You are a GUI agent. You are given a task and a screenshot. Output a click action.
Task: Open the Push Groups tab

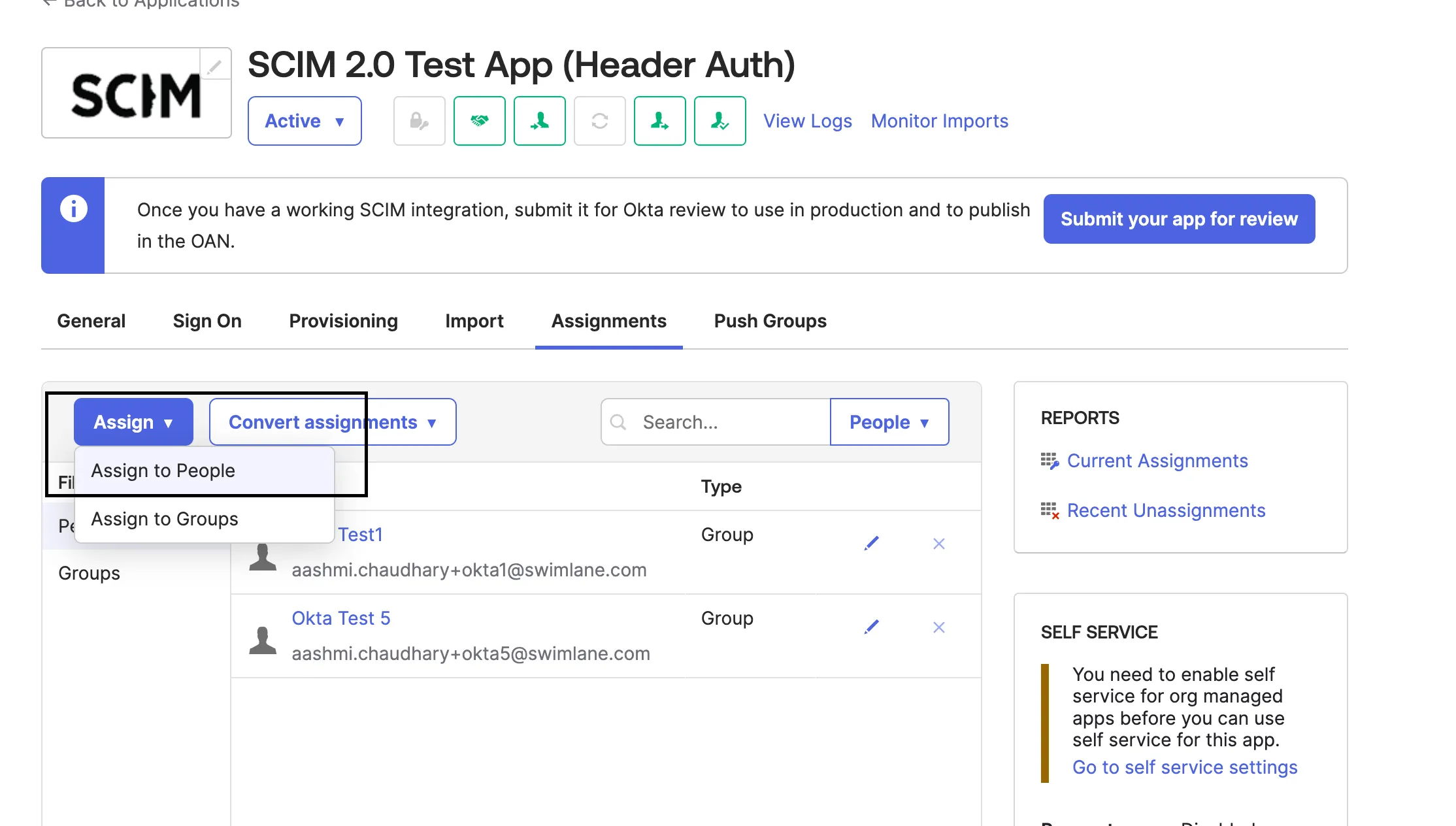point(770,321)
